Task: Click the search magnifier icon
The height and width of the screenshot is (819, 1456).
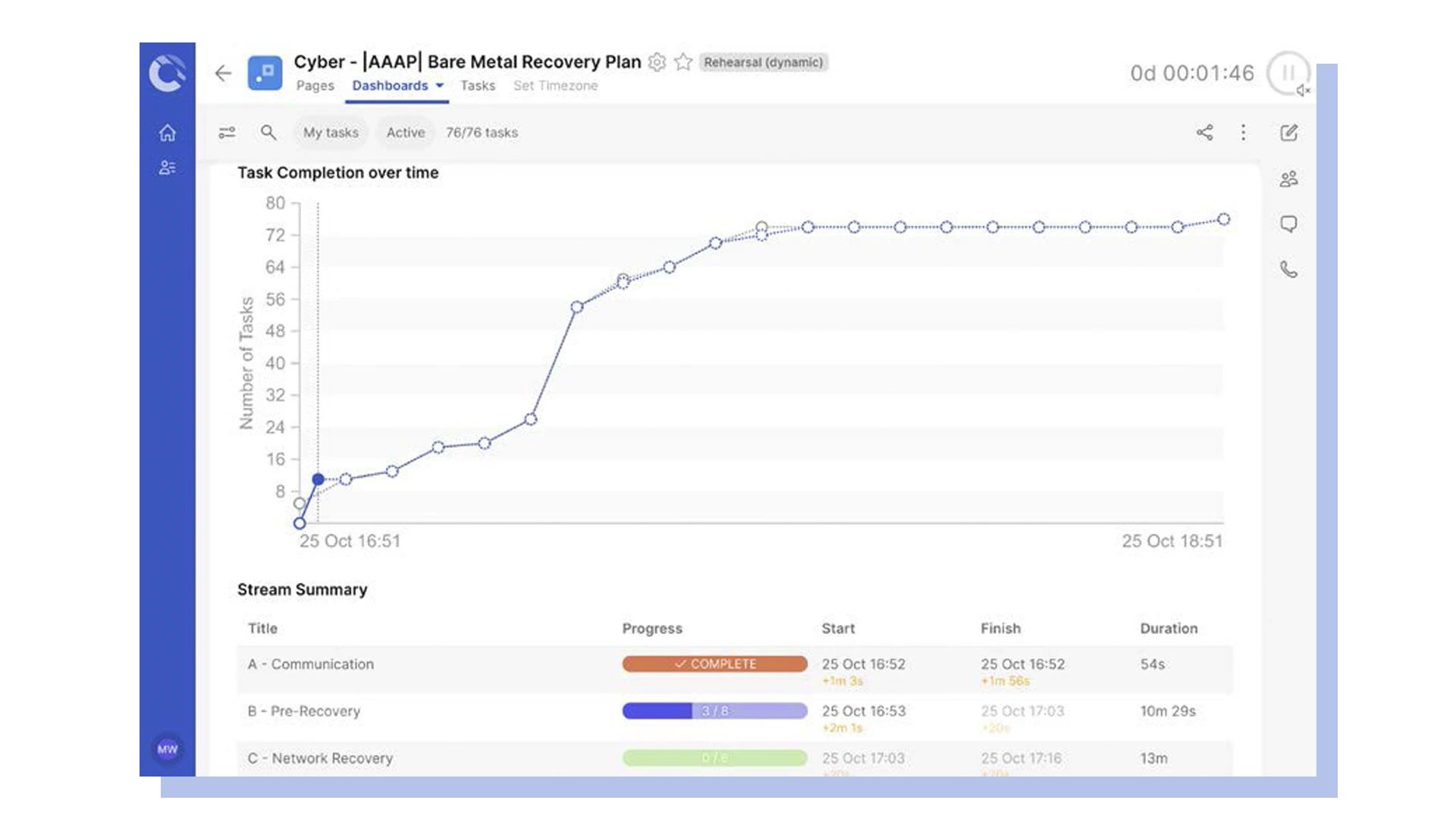Action: [x=268, y=133]
